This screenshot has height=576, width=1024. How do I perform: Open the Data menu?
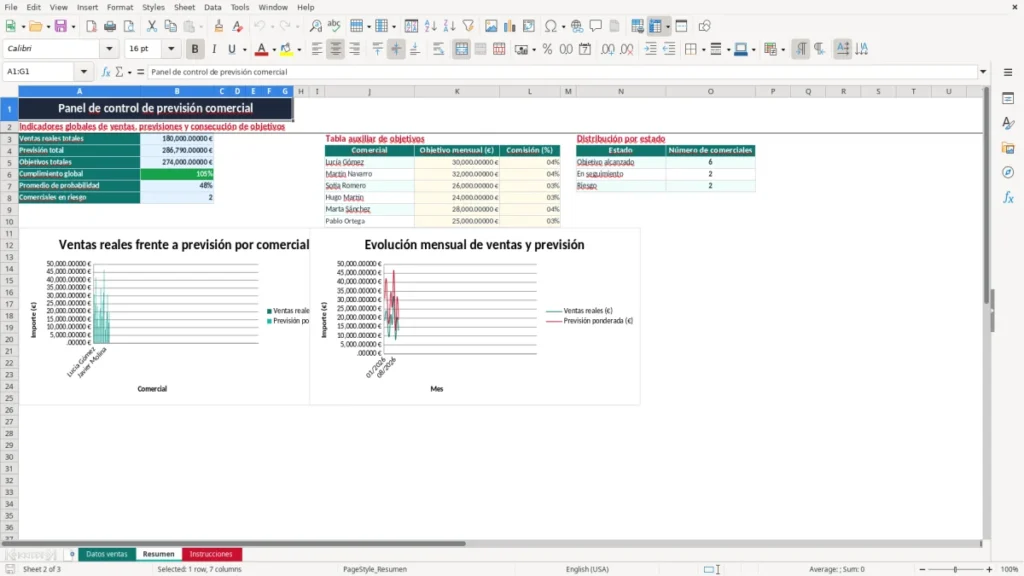pos(213,7)
